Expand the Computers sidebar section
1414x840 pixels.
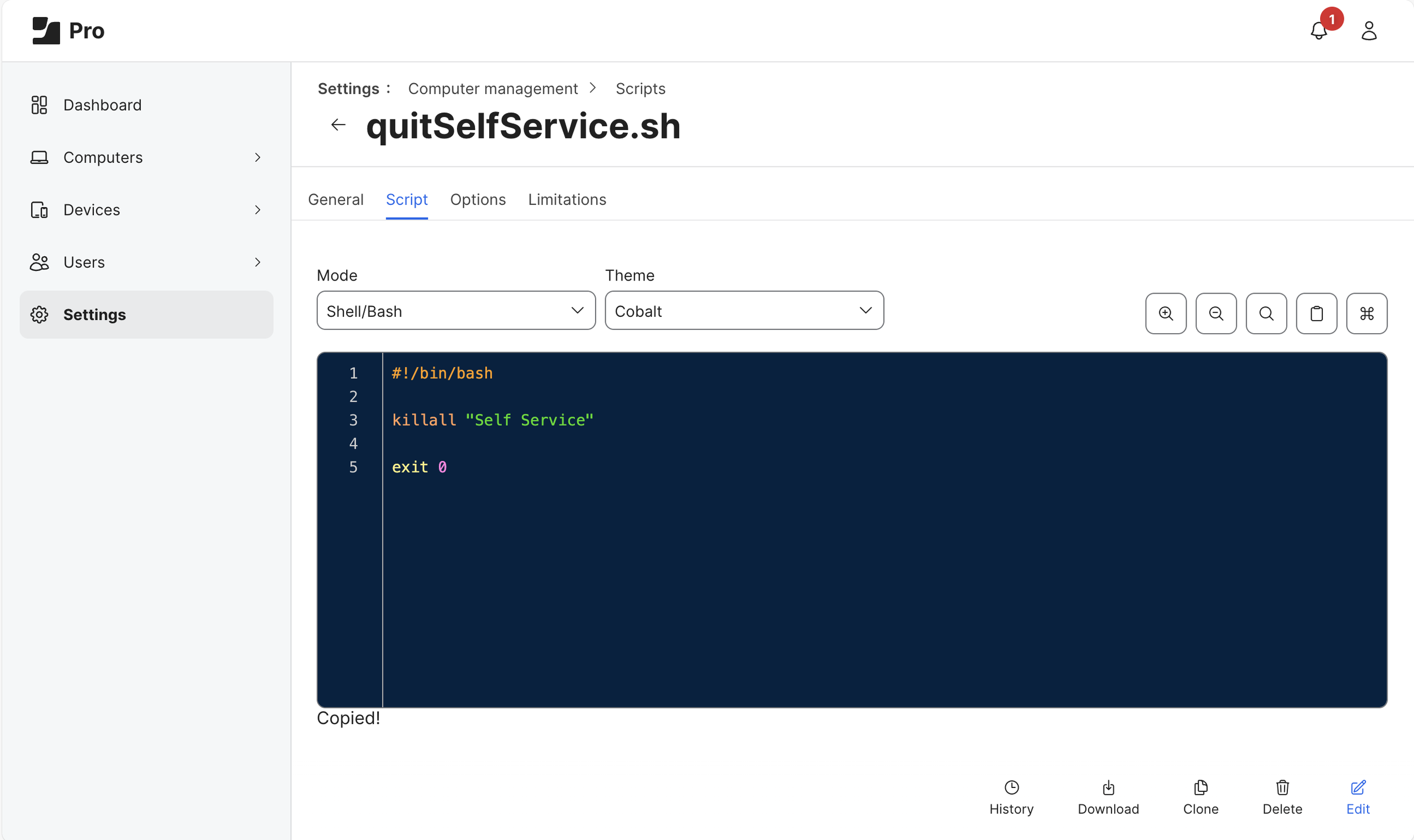(x=146, y=157)
